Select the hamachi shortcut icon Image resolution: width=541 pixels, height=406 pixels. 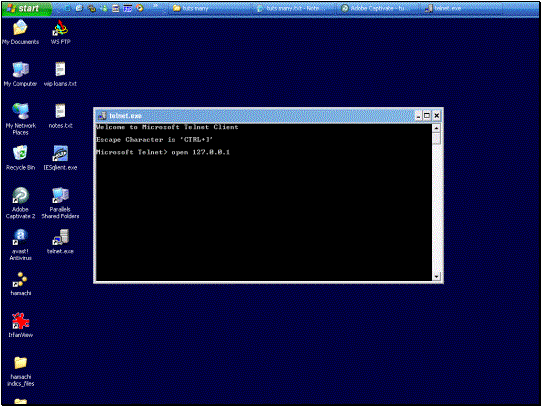point(20,284)
